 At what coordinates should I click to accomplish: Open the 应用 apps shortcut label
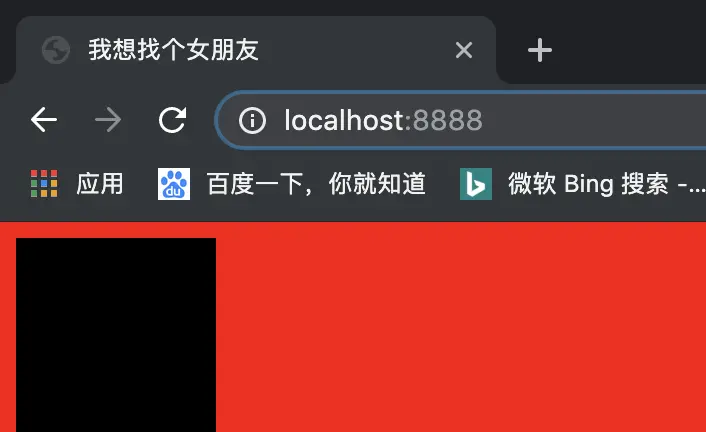(x=100, y=184)
